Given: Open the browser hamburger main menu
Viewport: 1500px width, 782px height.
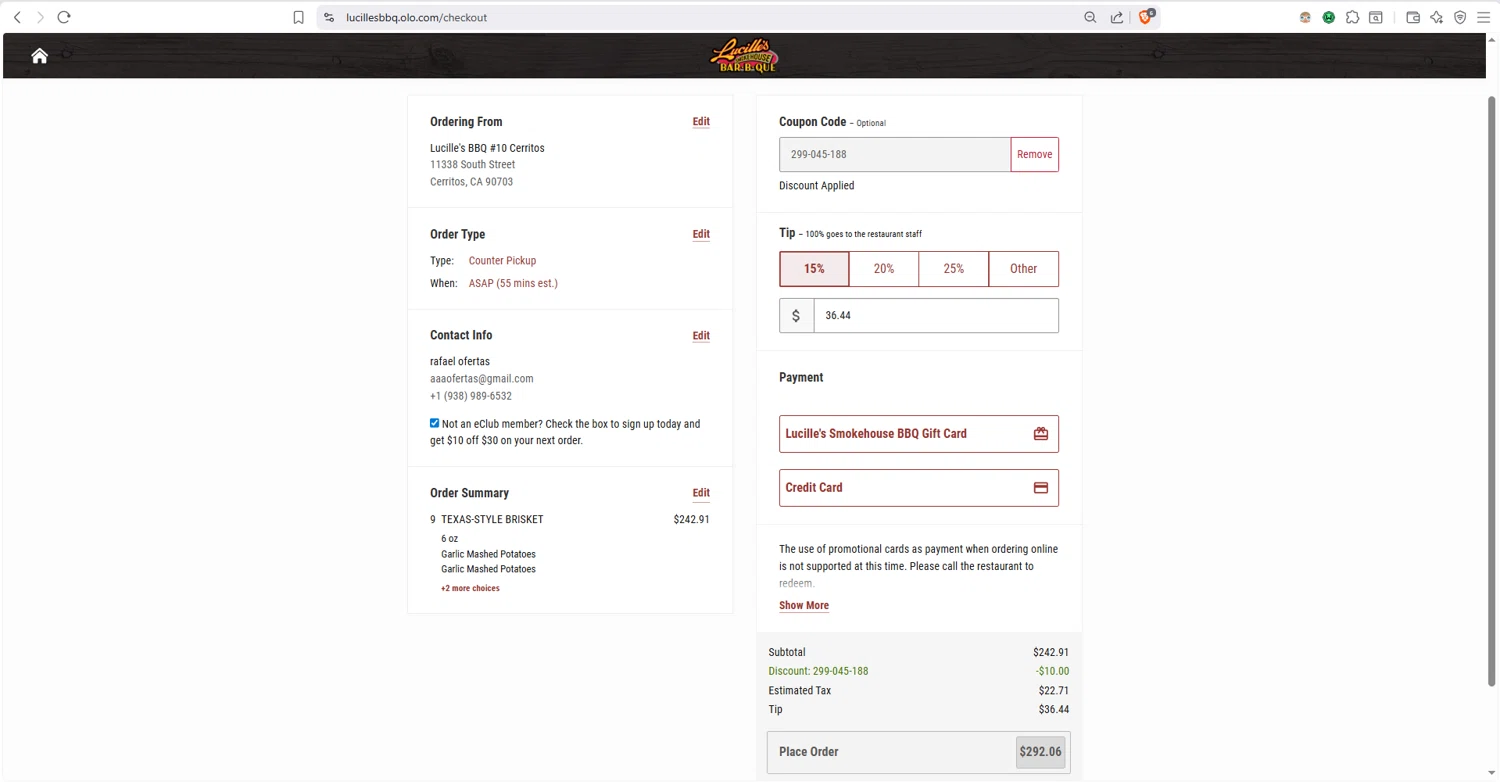Looking at the screenshot, I should point(1484,17).
